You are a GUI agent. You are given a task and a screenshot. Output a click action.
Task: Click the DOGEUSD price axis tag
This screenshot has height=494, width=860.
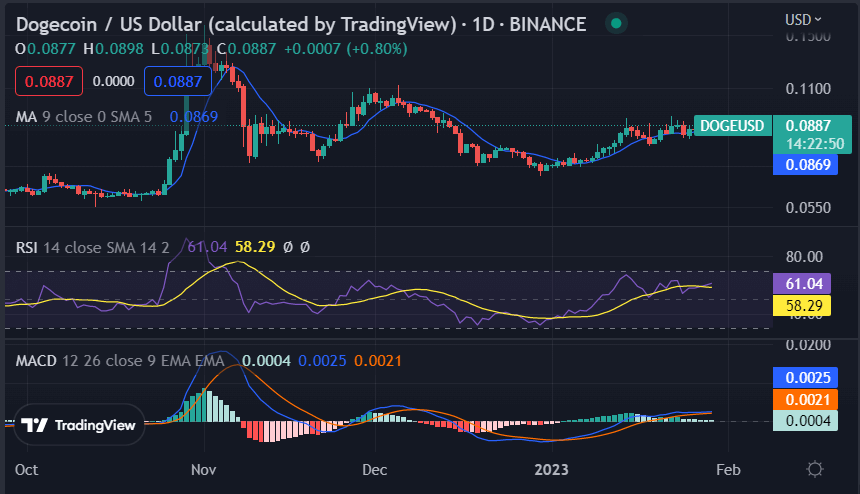coord(732,126)
